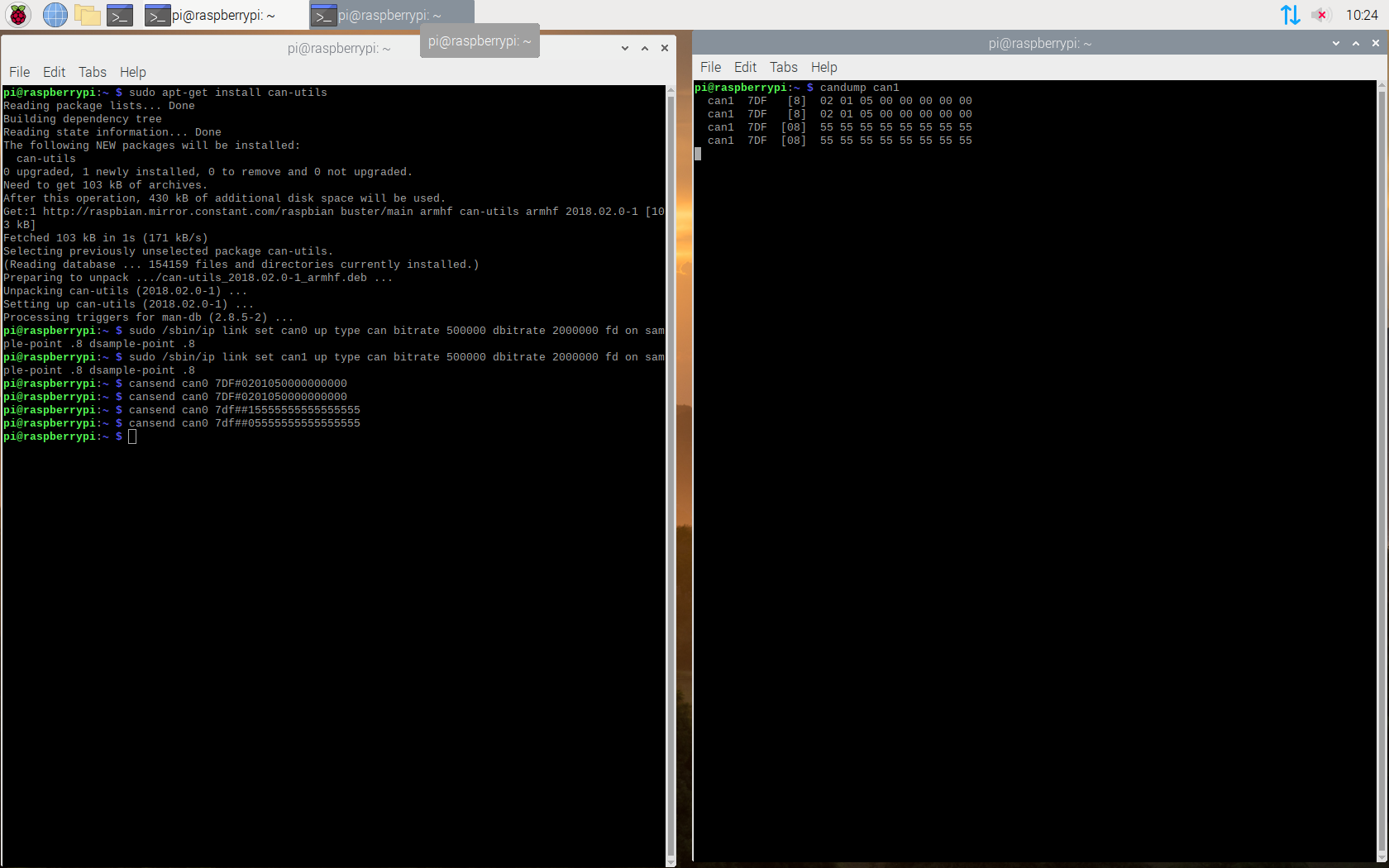Minimize the right terminal using down chevron

(x=1336, y=43)
